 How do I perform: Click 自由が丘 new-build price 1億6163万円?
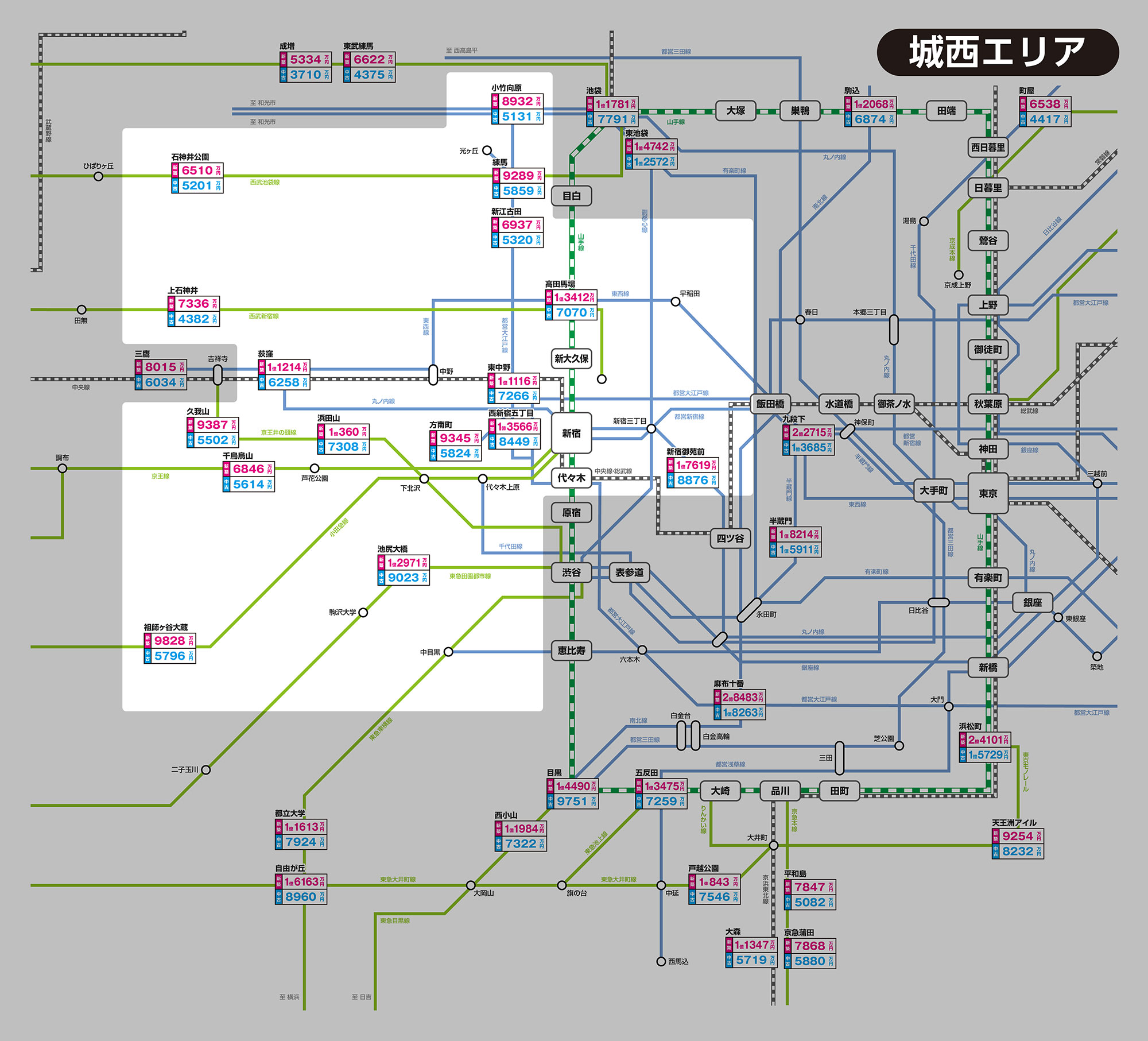coord(301,882)
